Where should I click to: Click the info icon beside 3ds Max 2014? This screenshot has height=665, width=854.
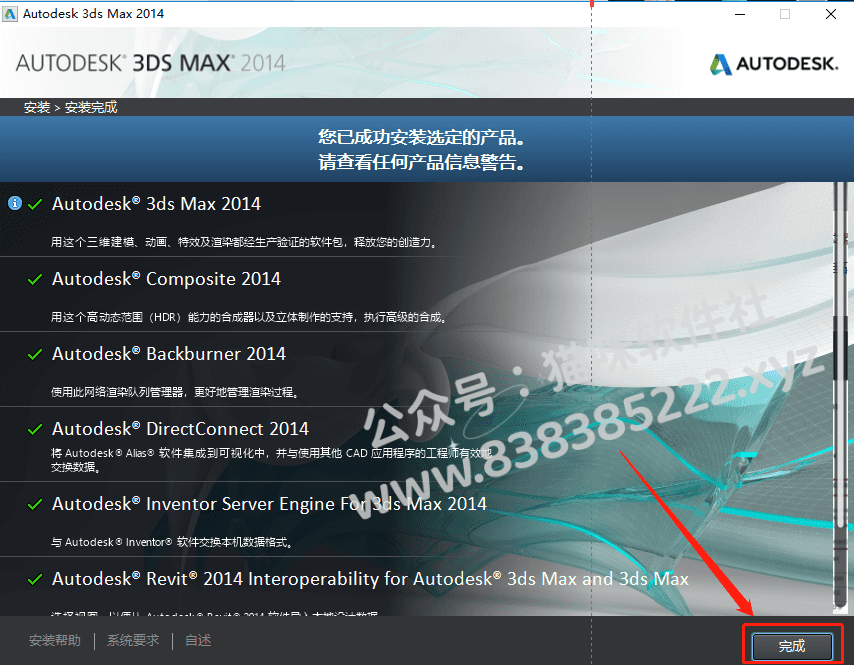point(15,203)
